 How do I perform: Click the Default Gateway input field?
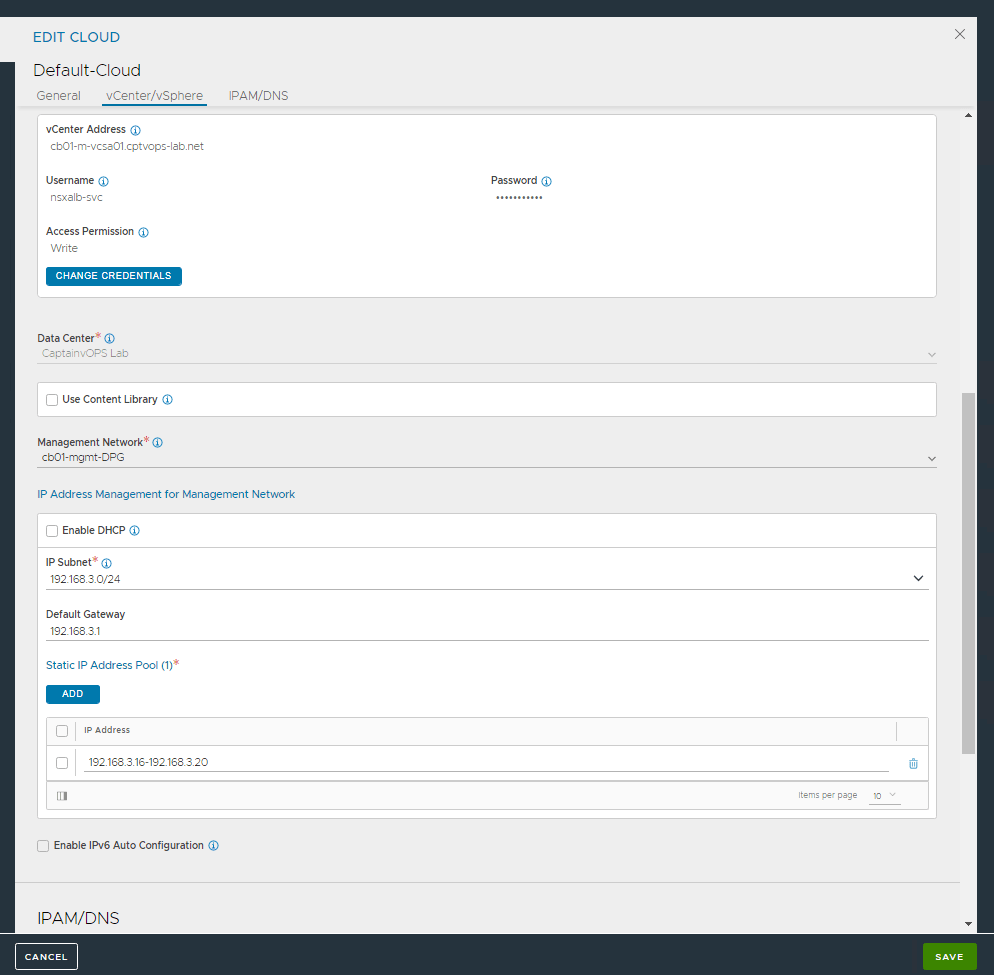[486, 632]
